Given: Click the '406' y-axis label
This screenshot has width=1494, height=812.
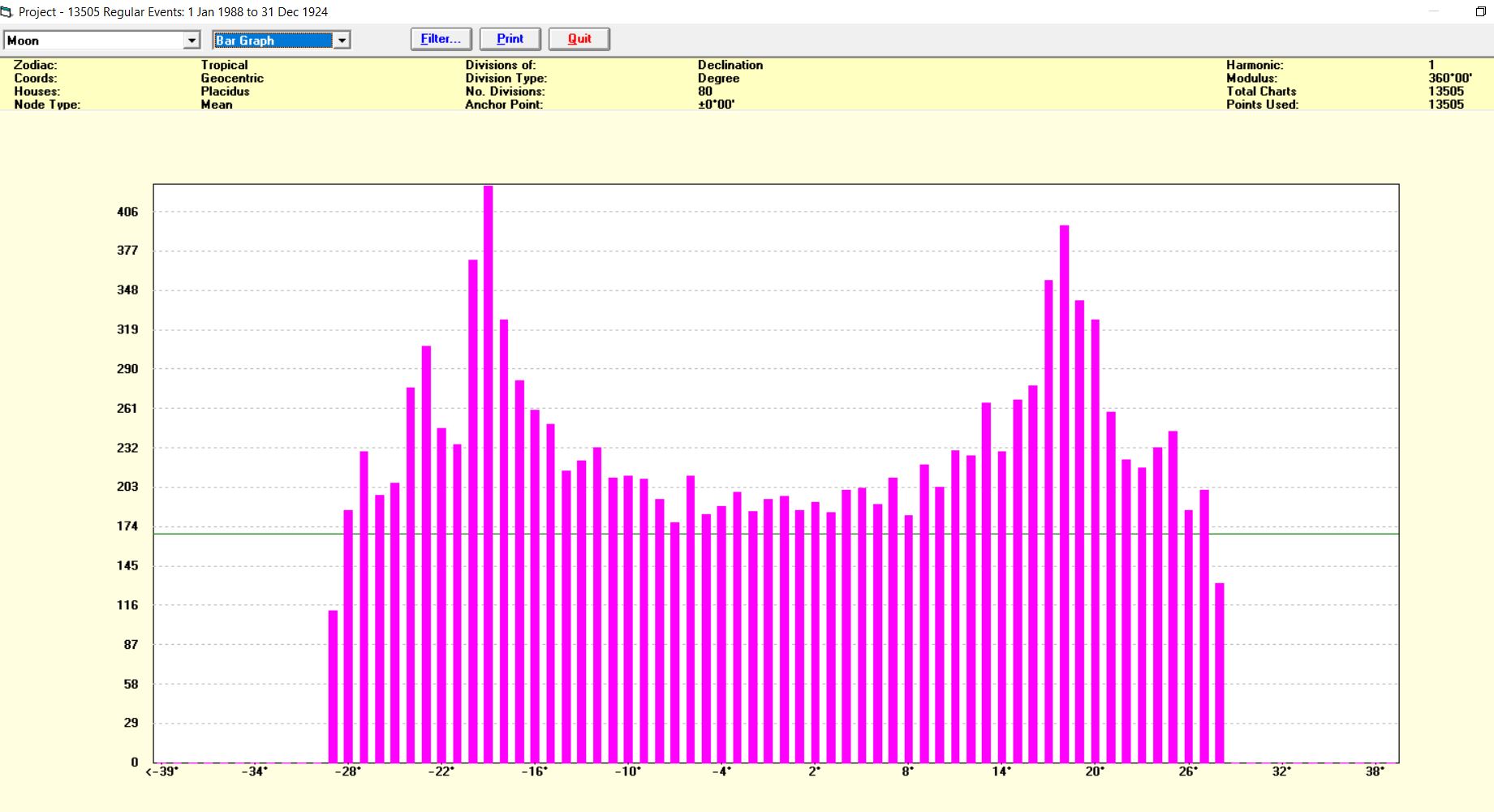Looking at the screenshot, I should point(127,212).
